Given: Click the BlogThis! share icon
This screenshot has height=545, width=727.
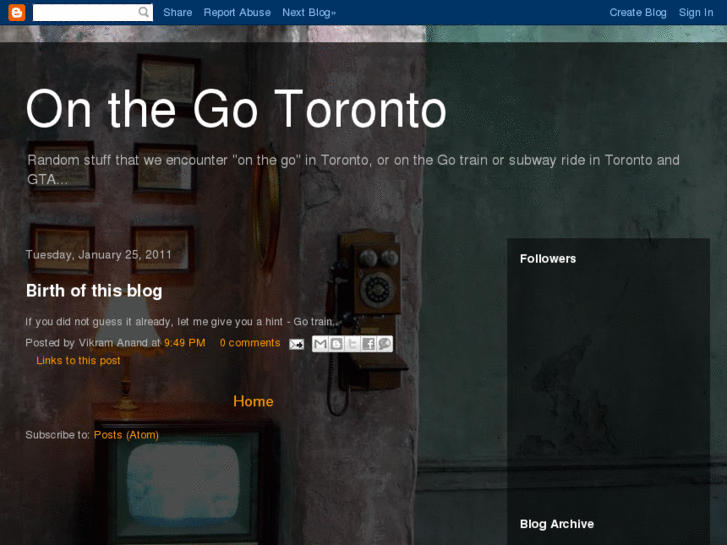Looking at the screenshot, I should click(337, 344).
